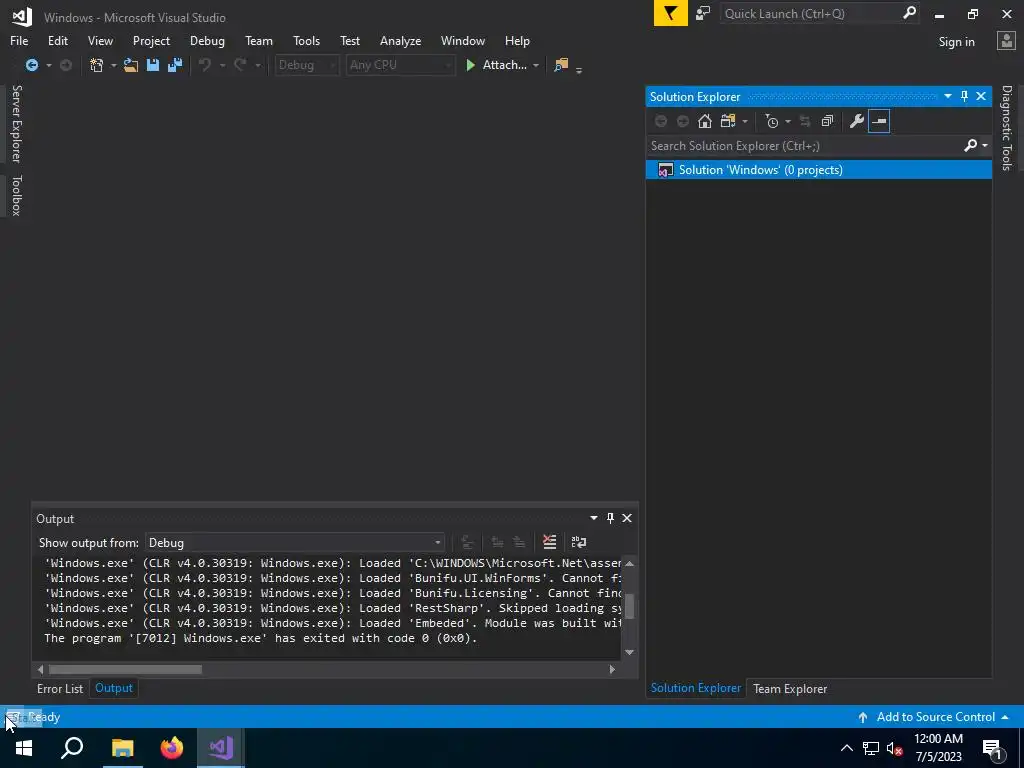Open the Solution Configurations Debug dropdown
The height and width of the screenshot is (768, 1024).
(306, 65)
